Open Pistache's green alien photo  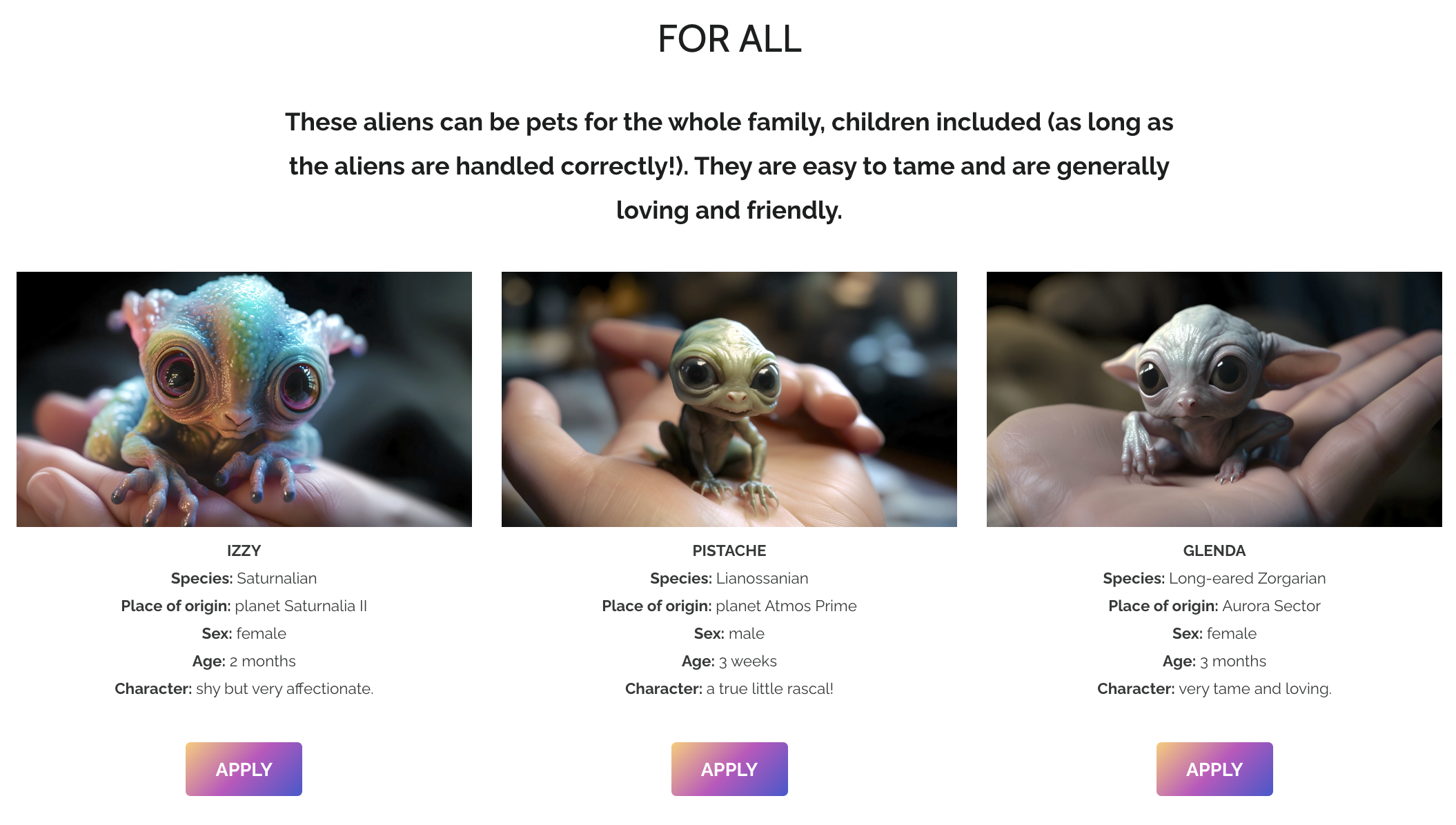[729, 399]
